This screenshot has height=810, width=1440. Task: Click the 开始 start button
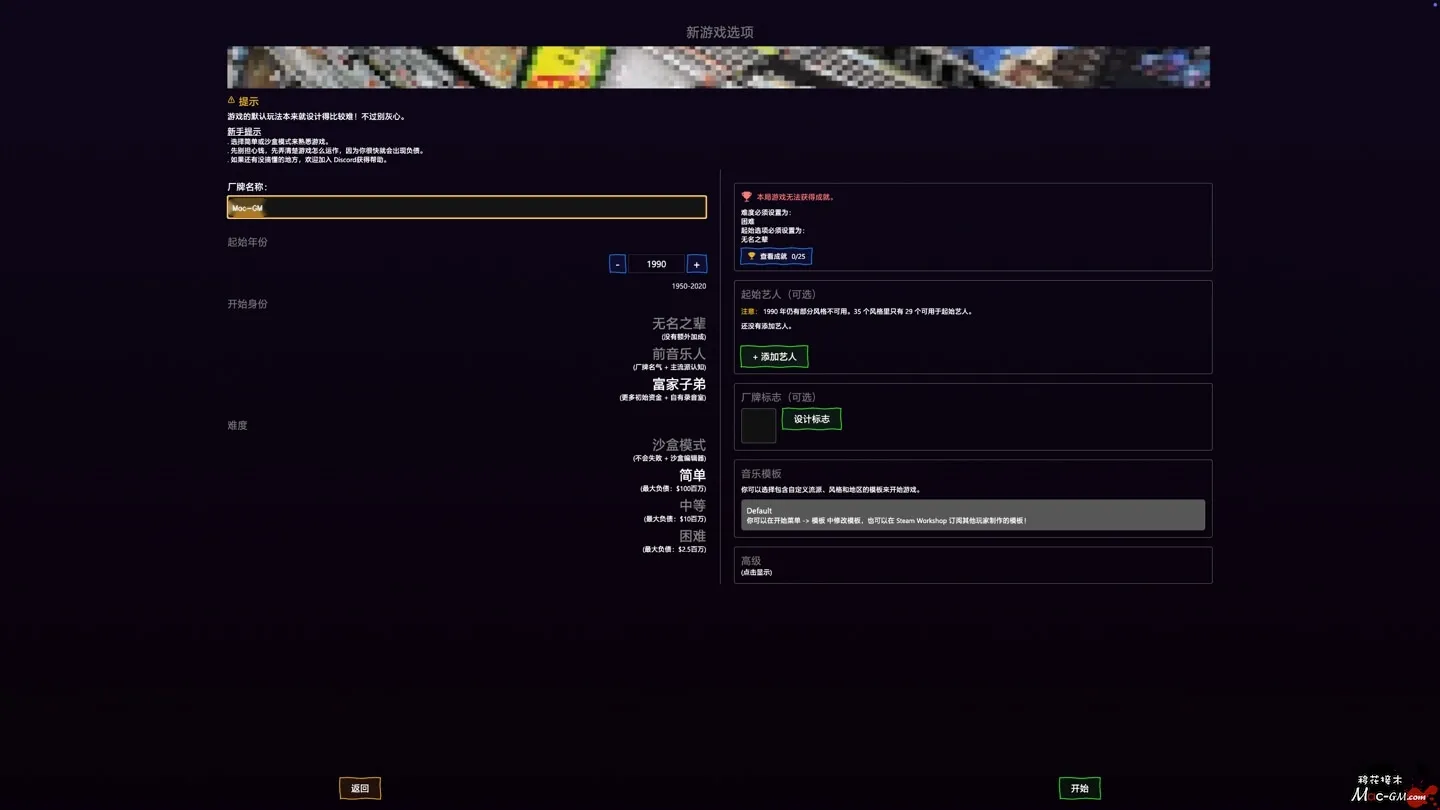(1079, 788)
